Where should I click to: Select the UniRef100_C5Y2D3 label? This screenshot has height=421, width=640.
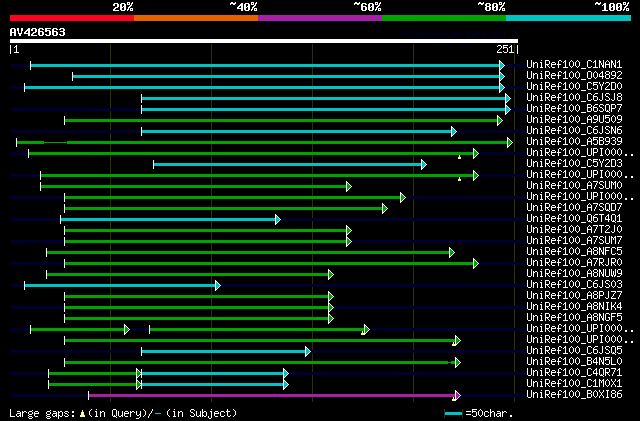tap(574, 163)
